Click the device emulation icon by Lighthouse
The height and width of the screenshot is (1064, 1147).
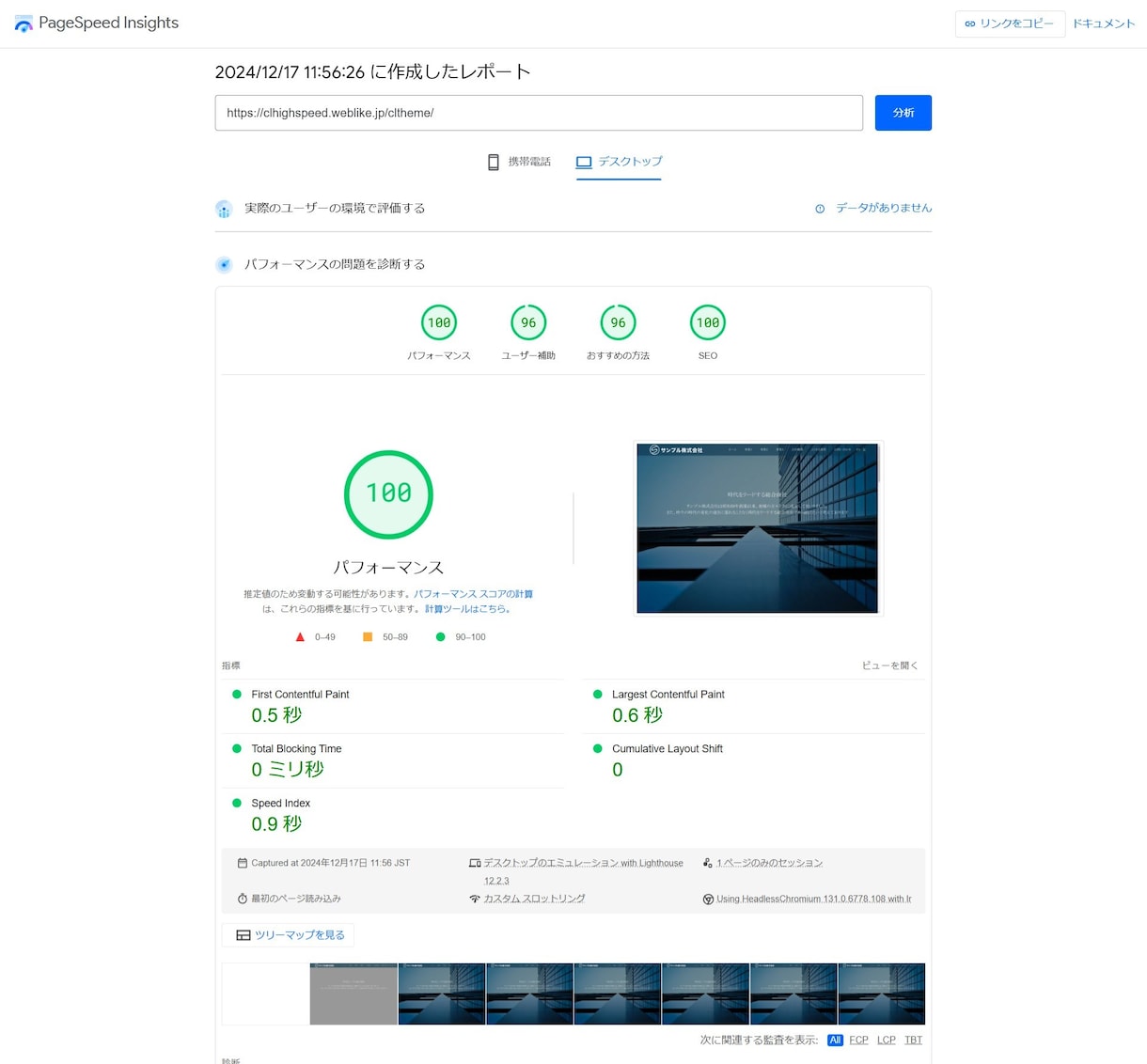pos(475,863)
